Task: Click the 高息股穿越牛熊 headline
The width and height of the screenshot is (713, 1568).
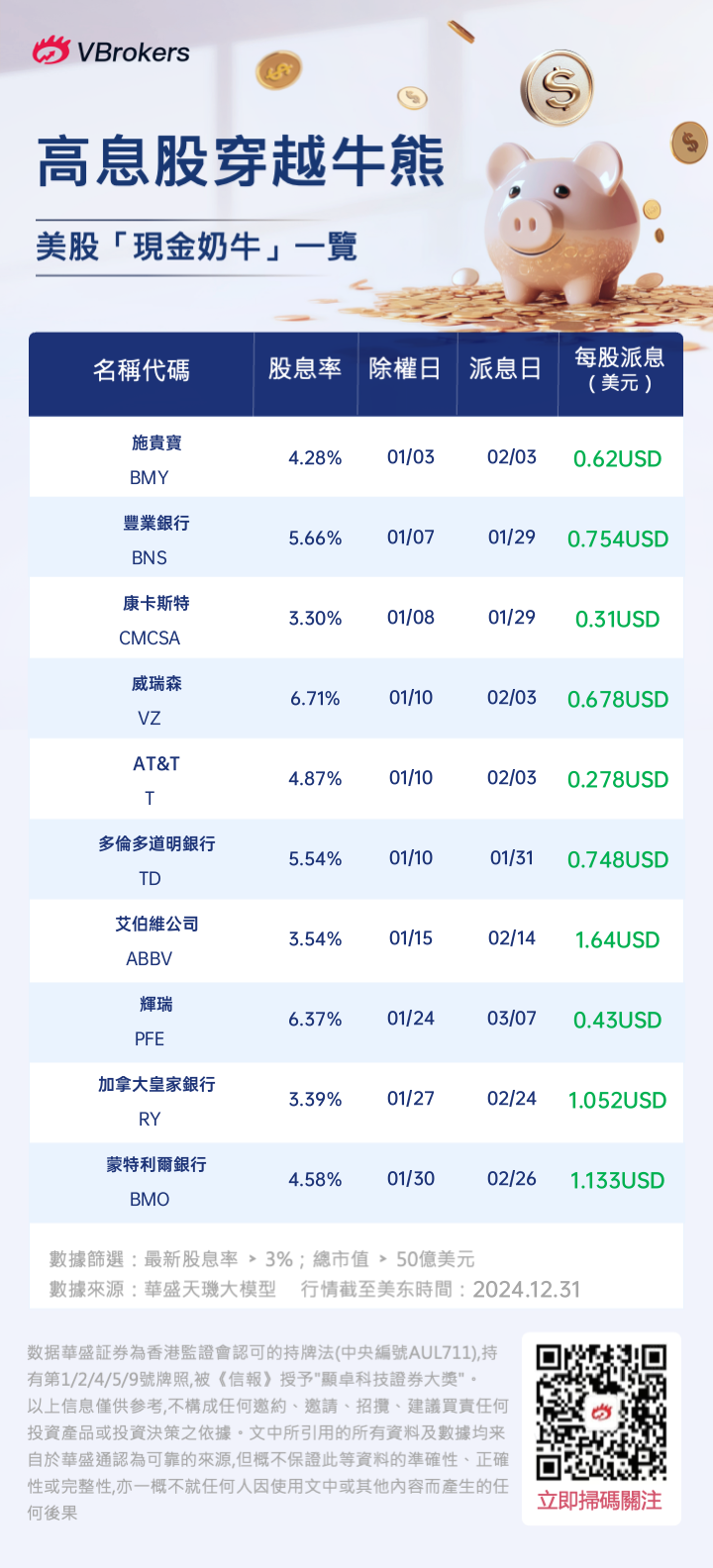Action: tap(241, 162)
